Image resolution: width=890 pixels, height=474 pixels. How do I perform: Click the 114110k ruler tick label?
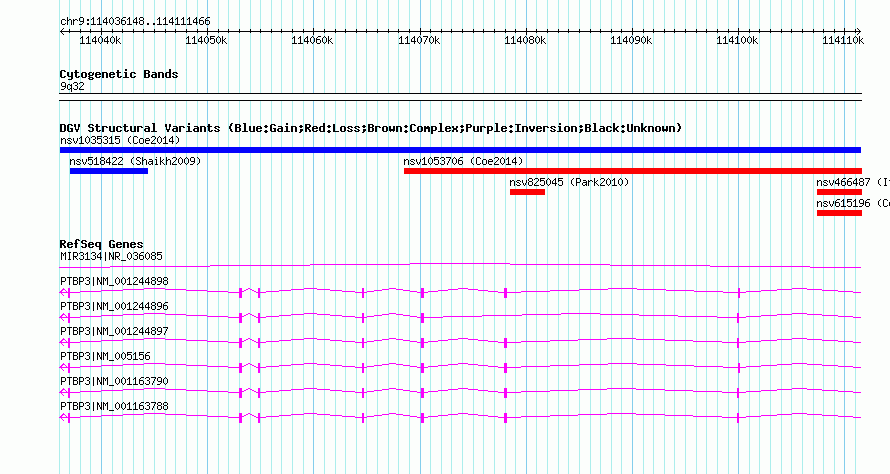click(x=843, y=40)
